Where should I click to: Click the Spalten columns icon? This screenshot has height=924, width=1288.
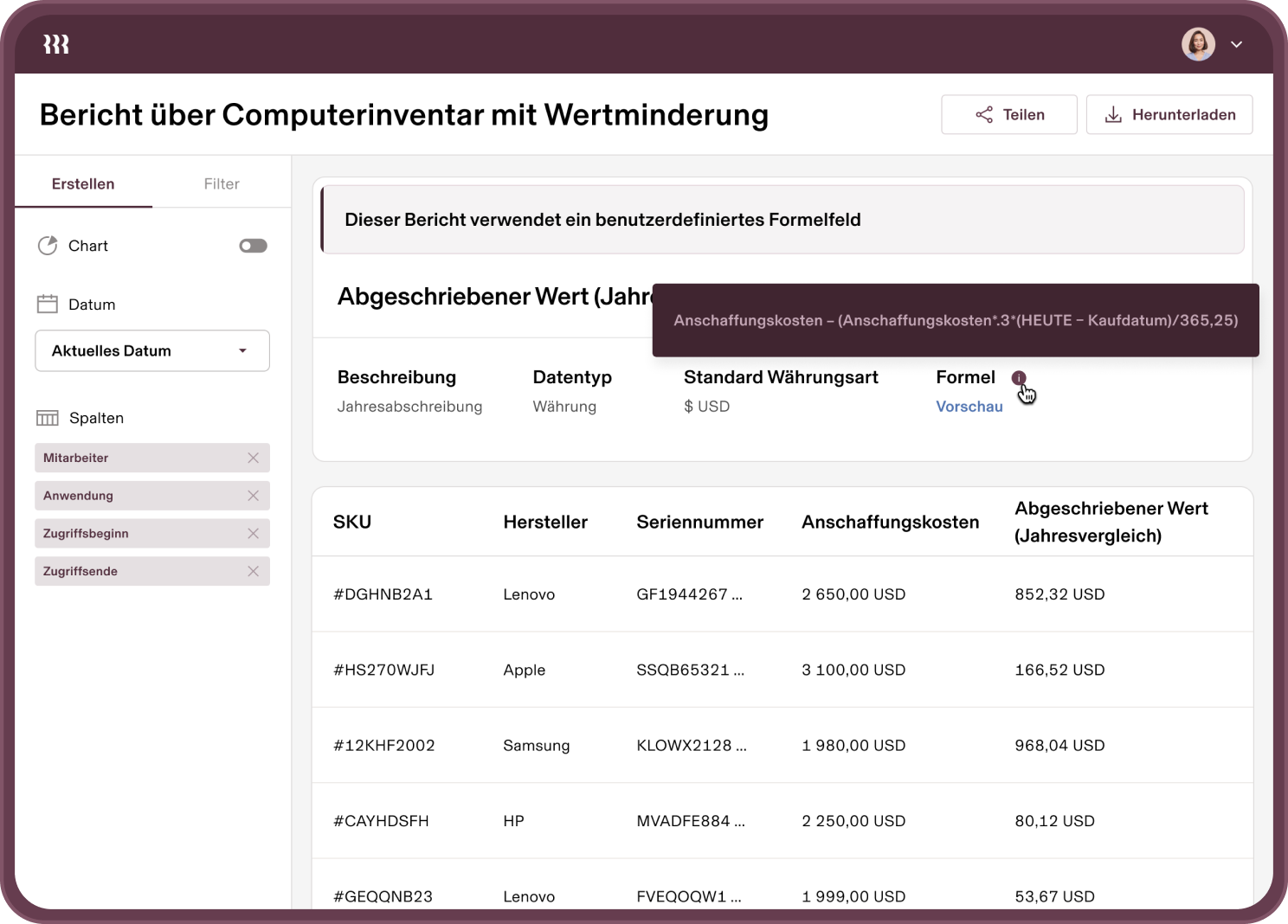coord(48,419)
